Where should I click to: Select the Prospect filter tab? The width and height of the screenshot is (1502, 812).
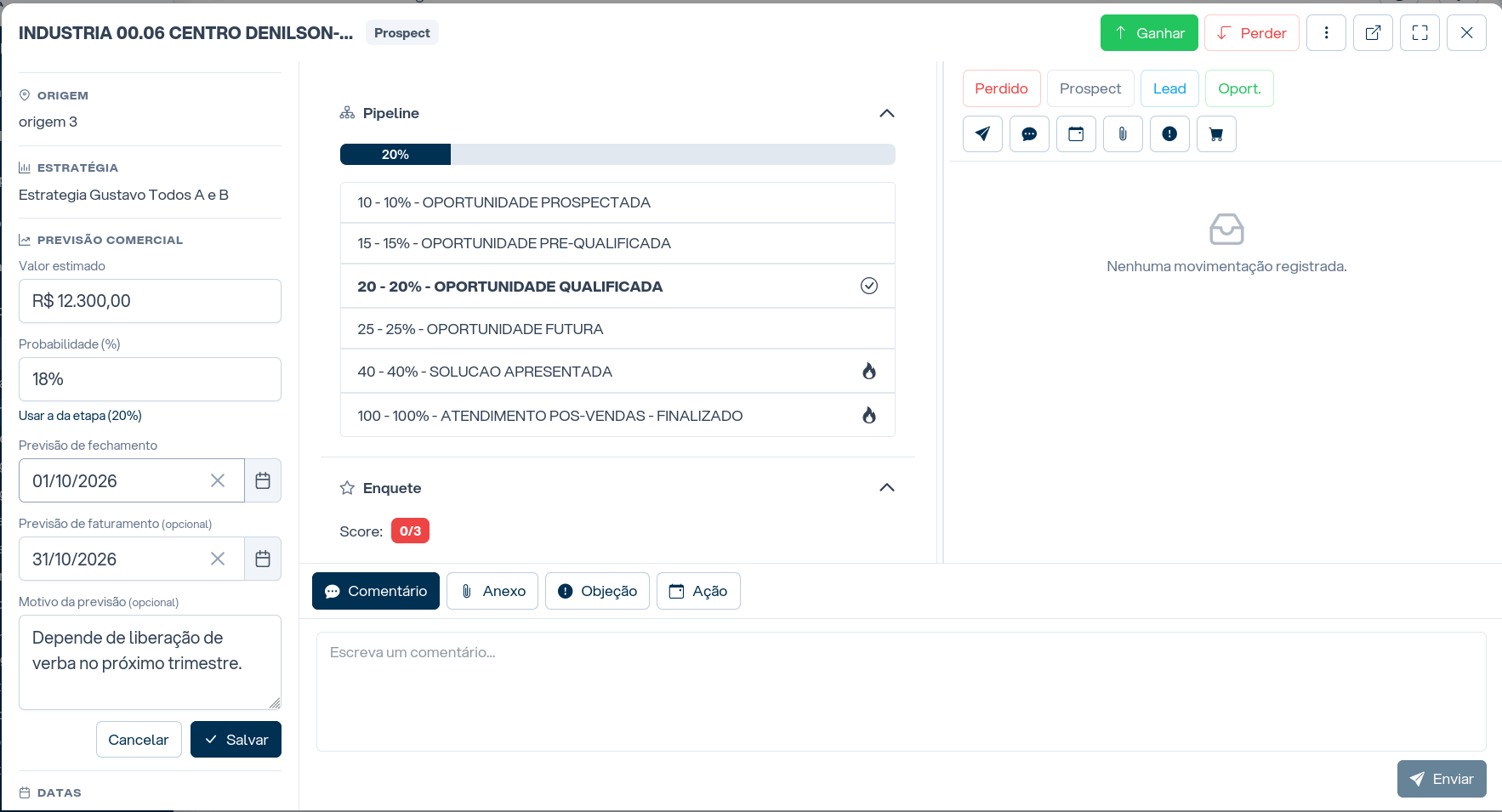click(1090, 88)
